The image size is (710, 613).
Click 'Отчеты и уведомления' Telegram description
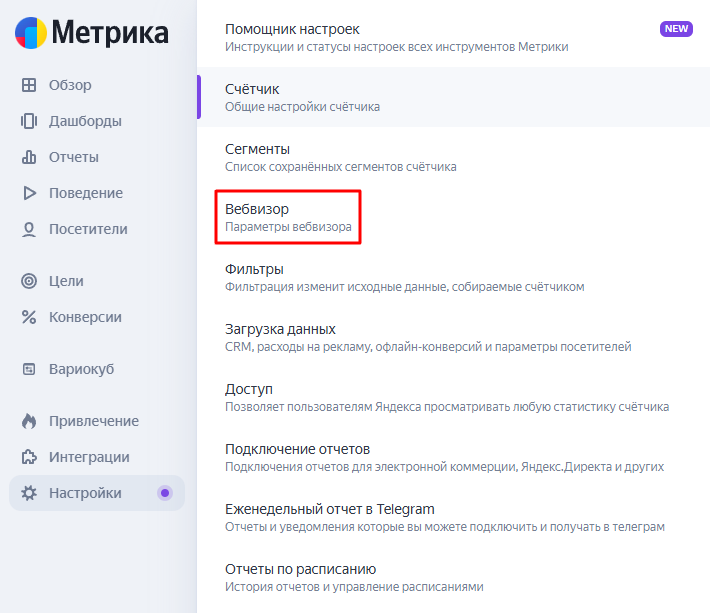click(x=445, y=527)
